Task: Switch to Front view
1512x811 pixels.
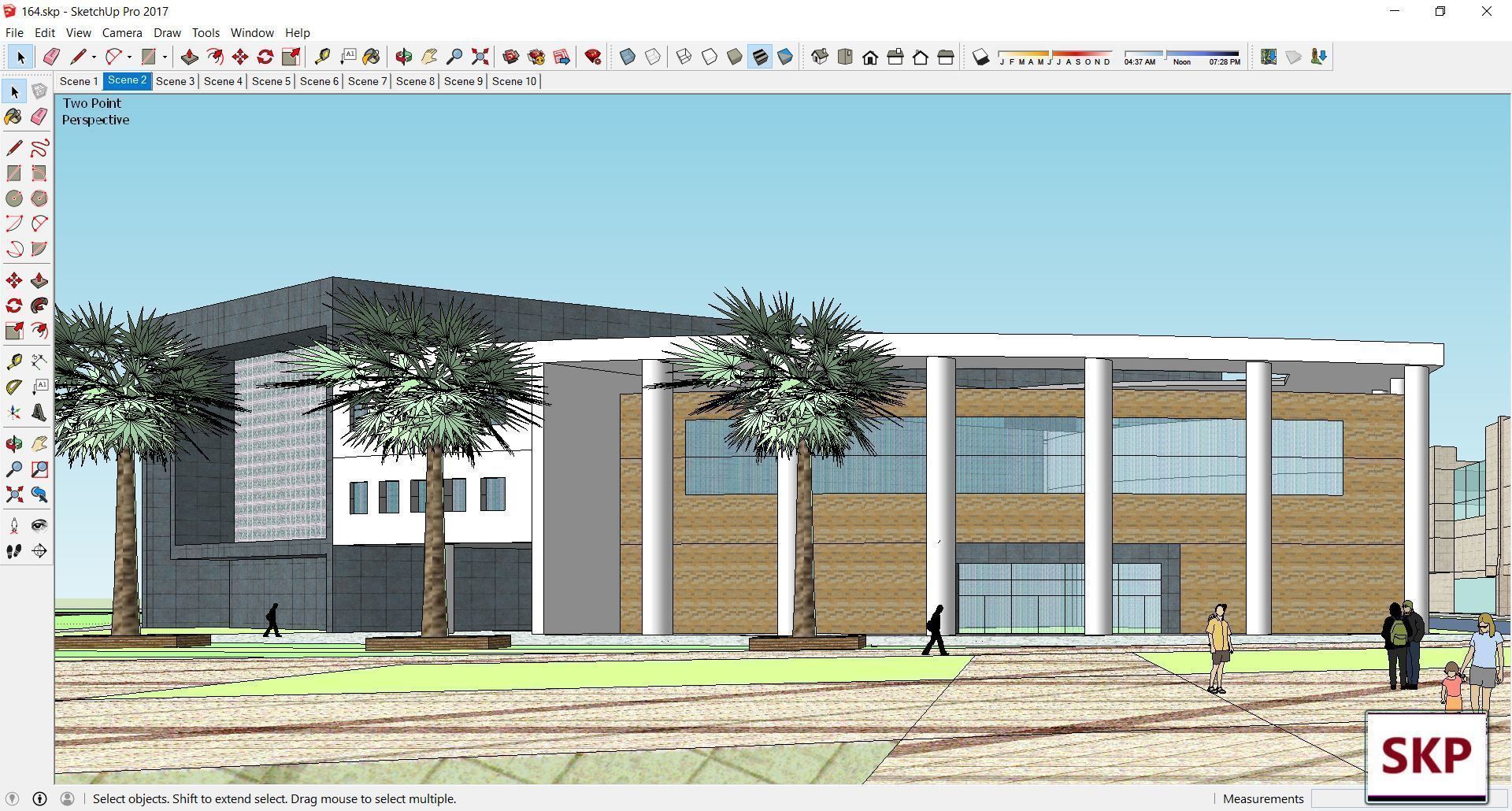Action: coord(870,57)
